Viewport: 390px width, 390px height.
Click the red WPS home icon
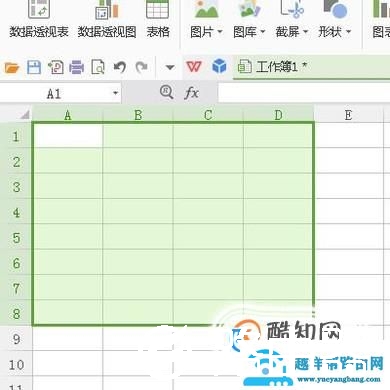[194, 67]
